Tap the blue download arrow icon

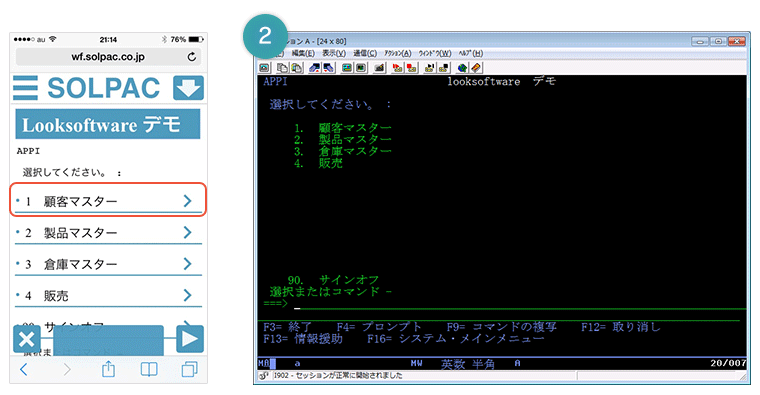[x=188, y=88]
